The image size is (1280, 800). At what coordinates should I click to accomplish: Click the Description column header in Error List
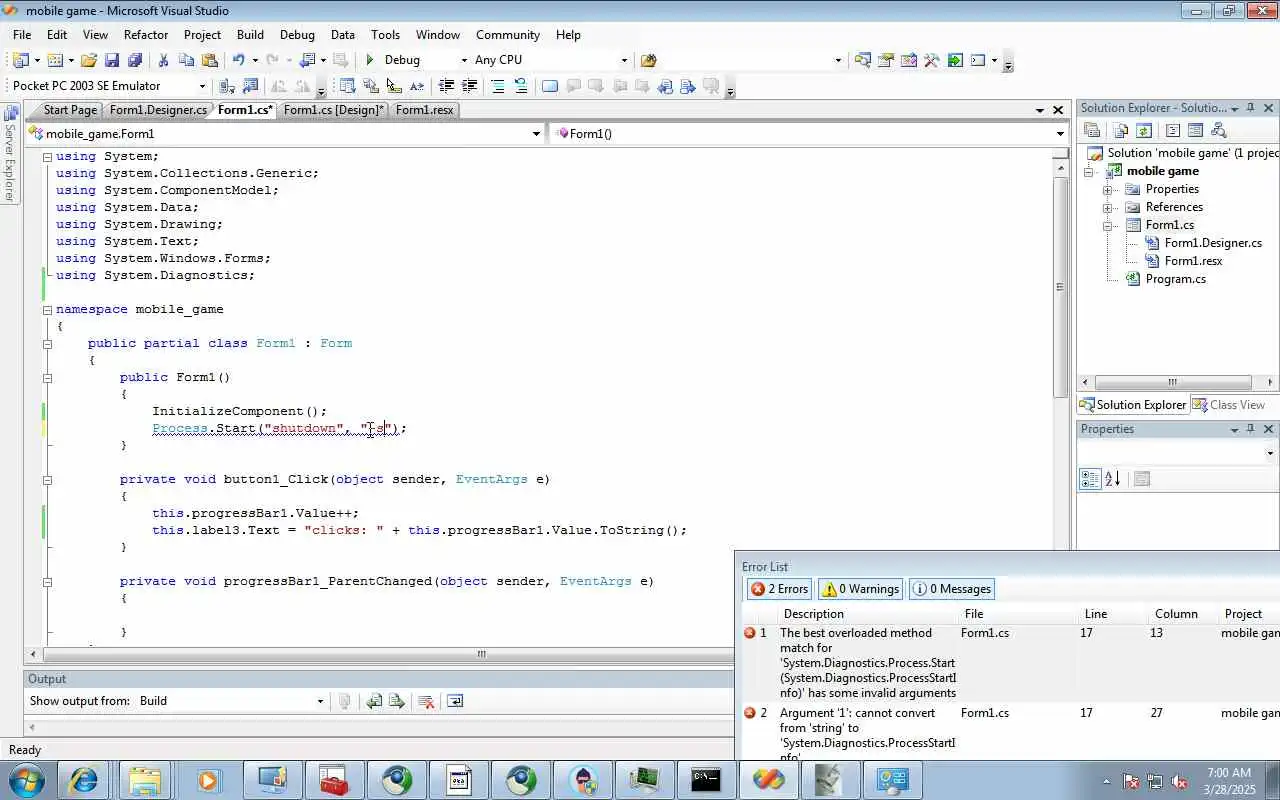[814, 614]
